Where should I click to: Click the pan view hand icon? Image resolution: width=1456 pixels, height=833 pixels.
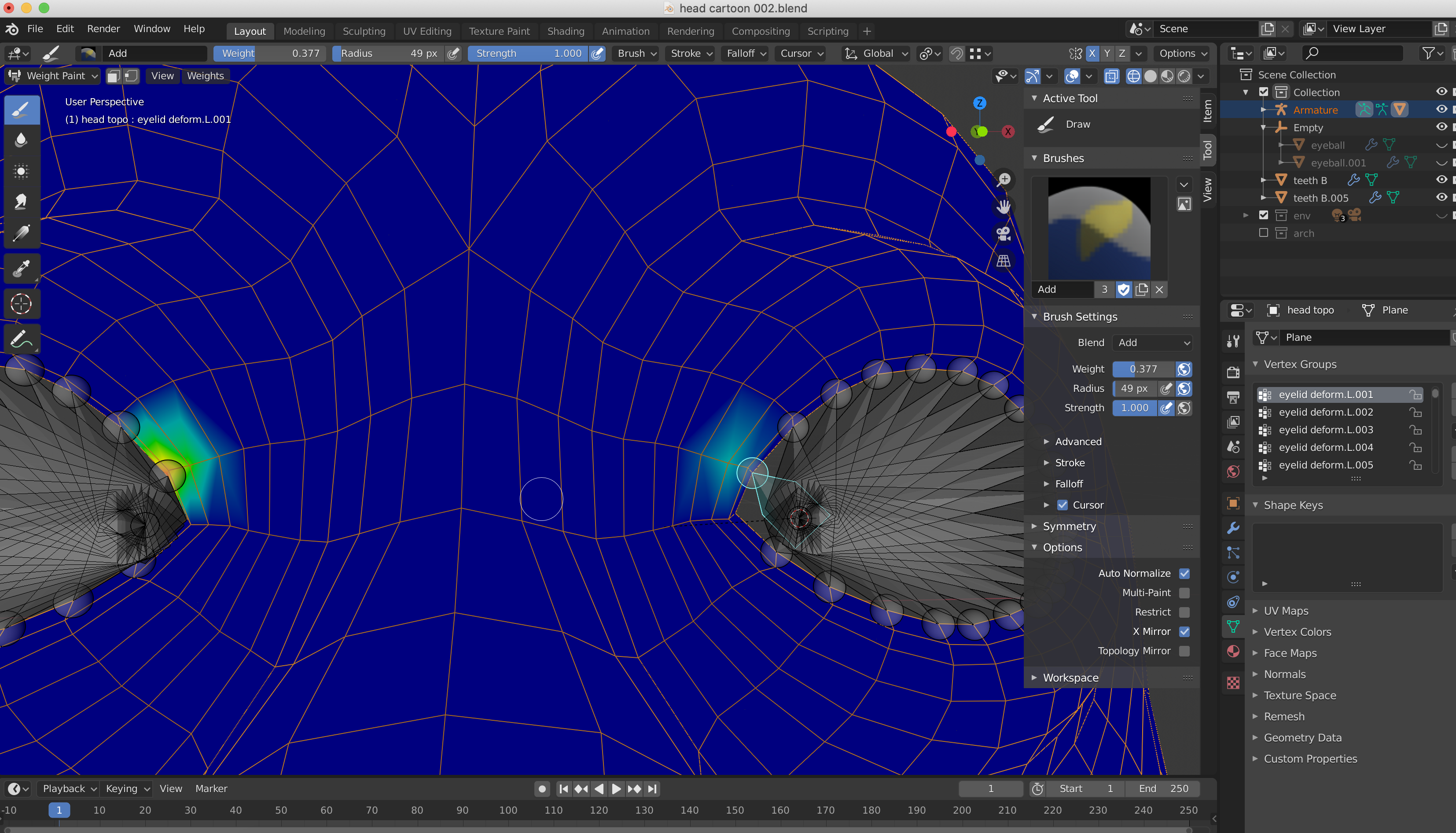pos(1004,206)
